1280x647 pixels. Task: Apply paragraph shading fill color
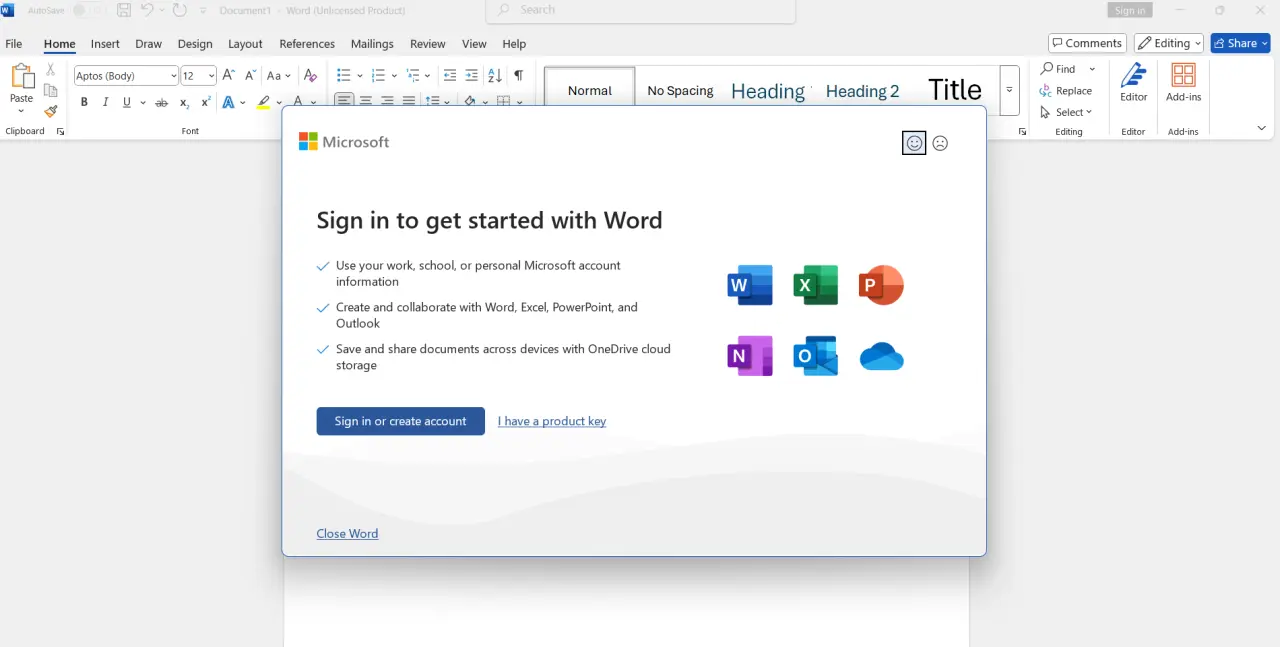click(470, 102)
